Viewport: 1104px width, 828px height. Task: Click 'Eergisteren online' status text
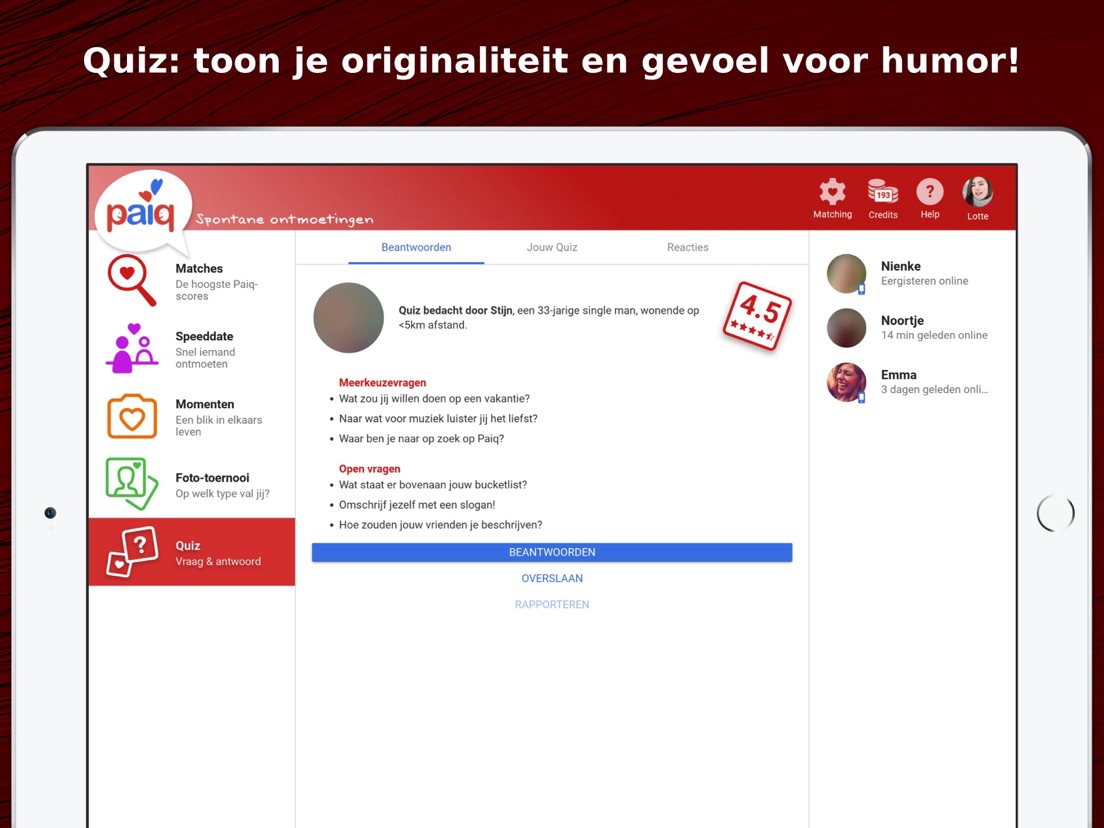click(x=924, y=281)
